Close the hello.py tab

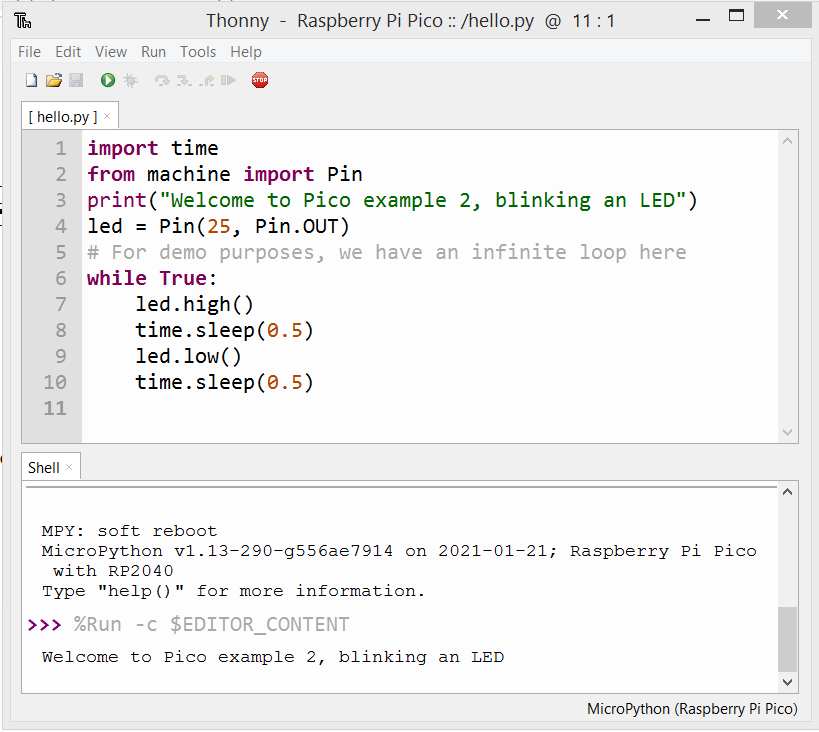coord(107,116)
